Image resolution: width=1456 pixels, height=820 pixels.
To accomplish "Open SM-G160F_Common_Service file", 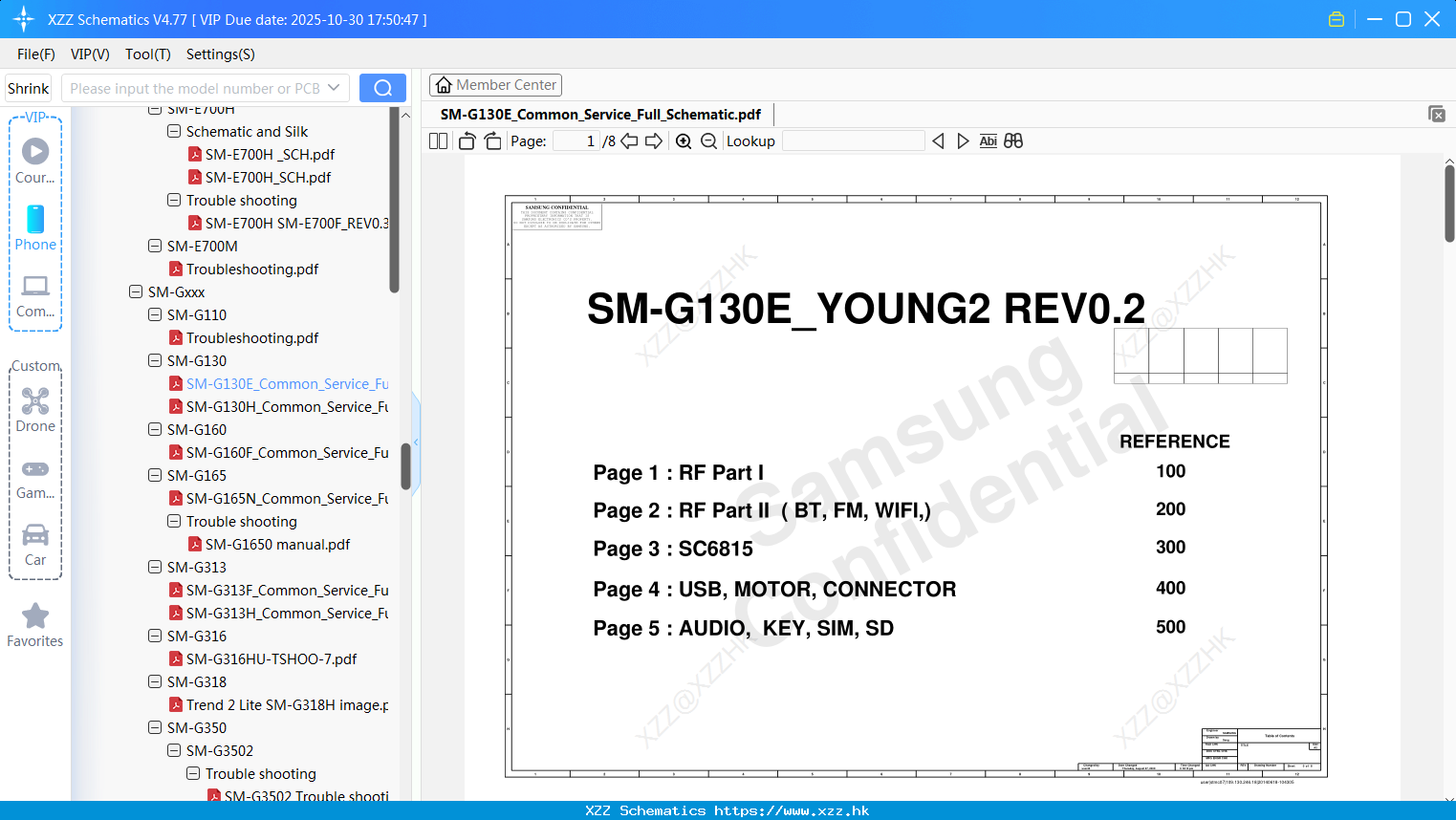I will click(x=278, y=452).
